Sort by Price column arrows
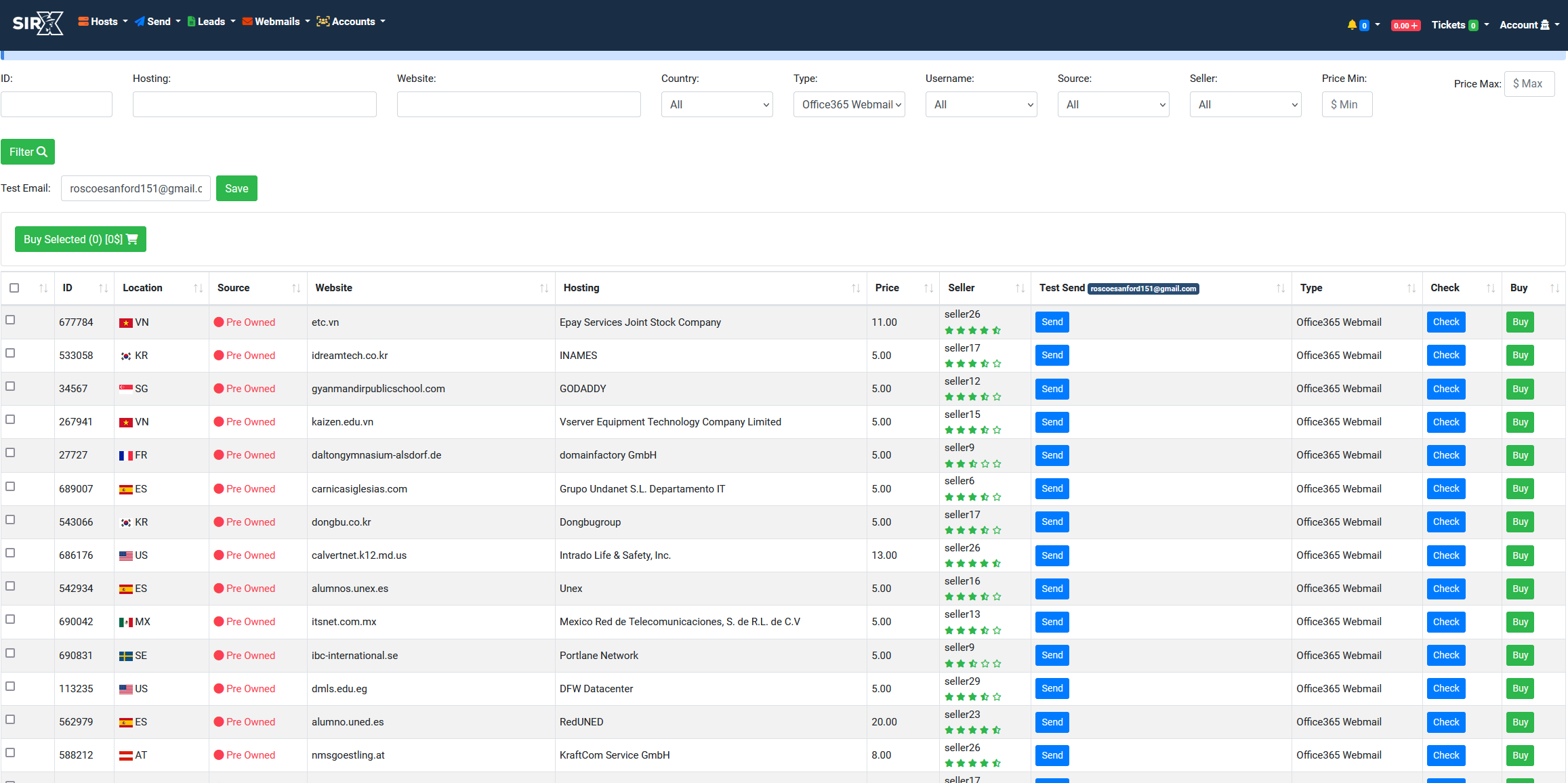This screenshot has width=1568, height=783. tap(928, 289)
